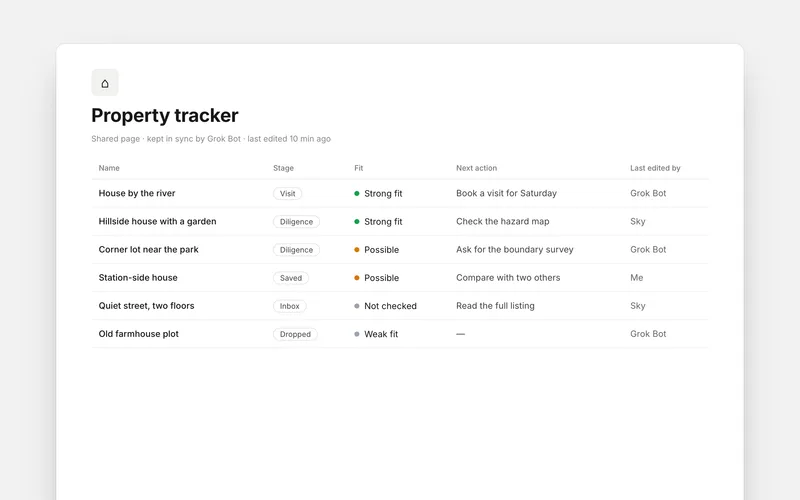Click Diligence tag for Hillside house
800x500 pixels.
pos(296,222)
